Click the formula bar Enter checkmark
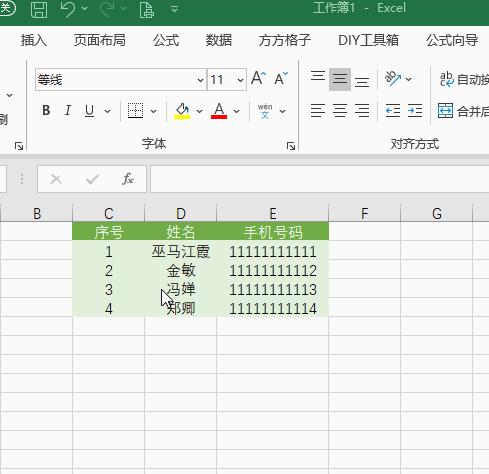Screen dimensions: 489x474 click(92, 179)
